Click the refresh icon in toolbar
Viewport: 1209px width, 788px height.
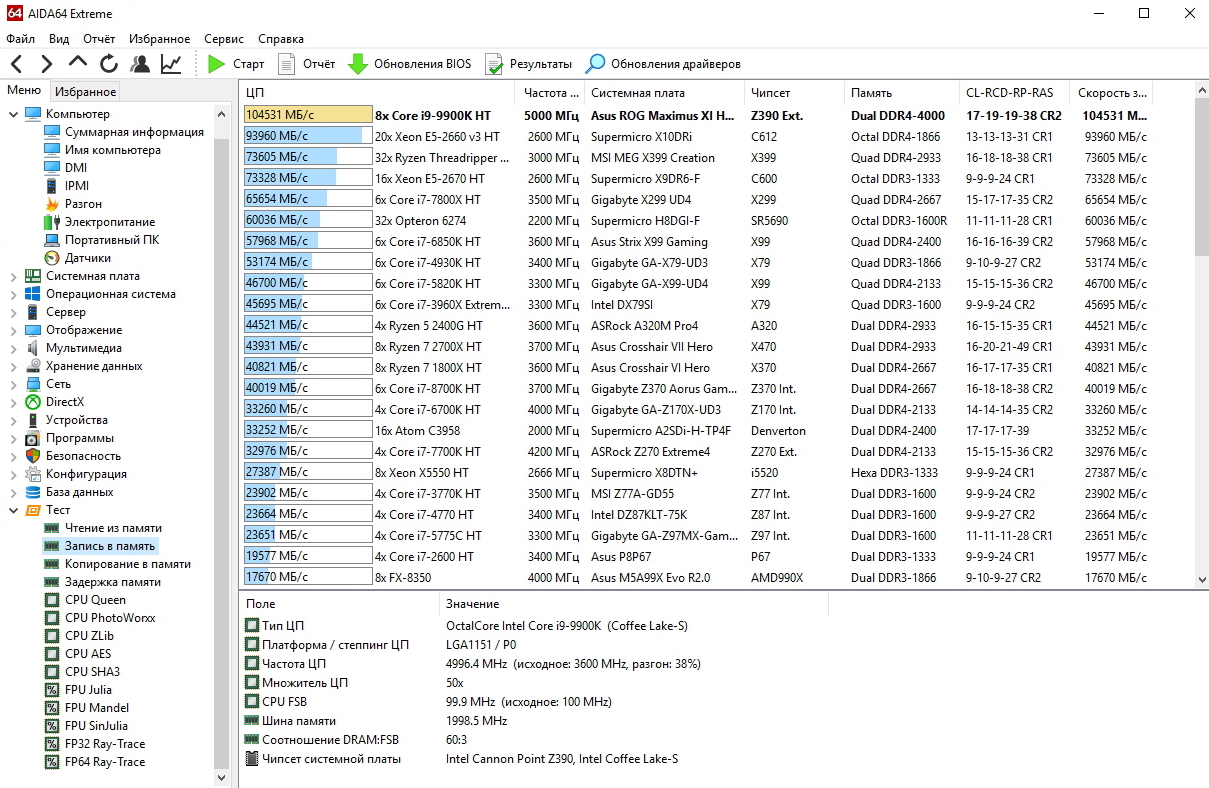(x=108, y=64)
